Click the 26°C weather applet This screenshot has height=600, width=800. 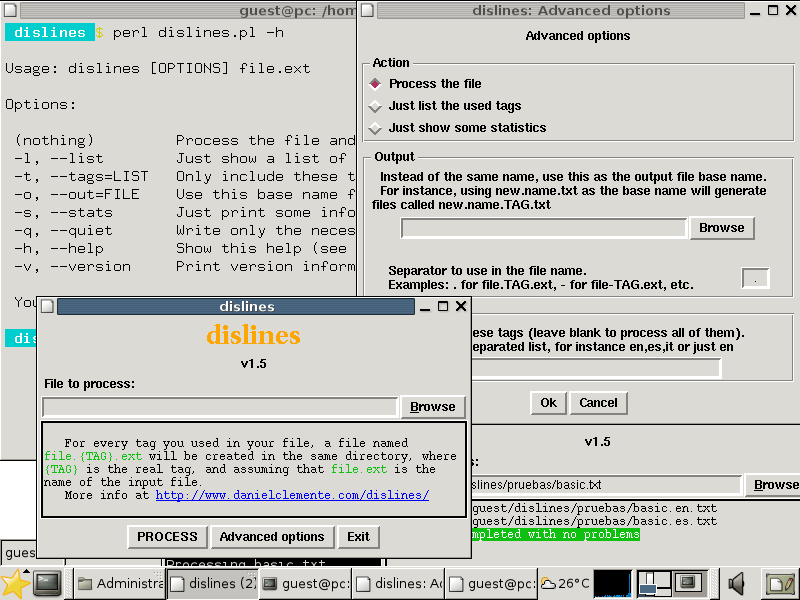(565, 583)
